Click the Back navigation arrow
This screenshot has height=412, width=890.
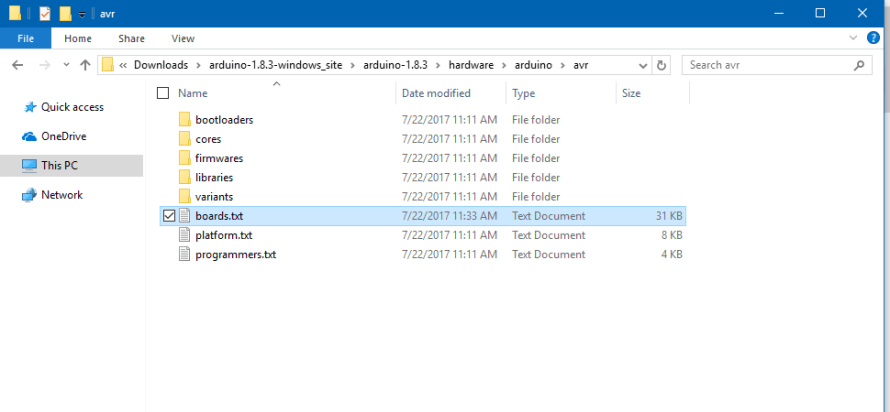[17, 65]
